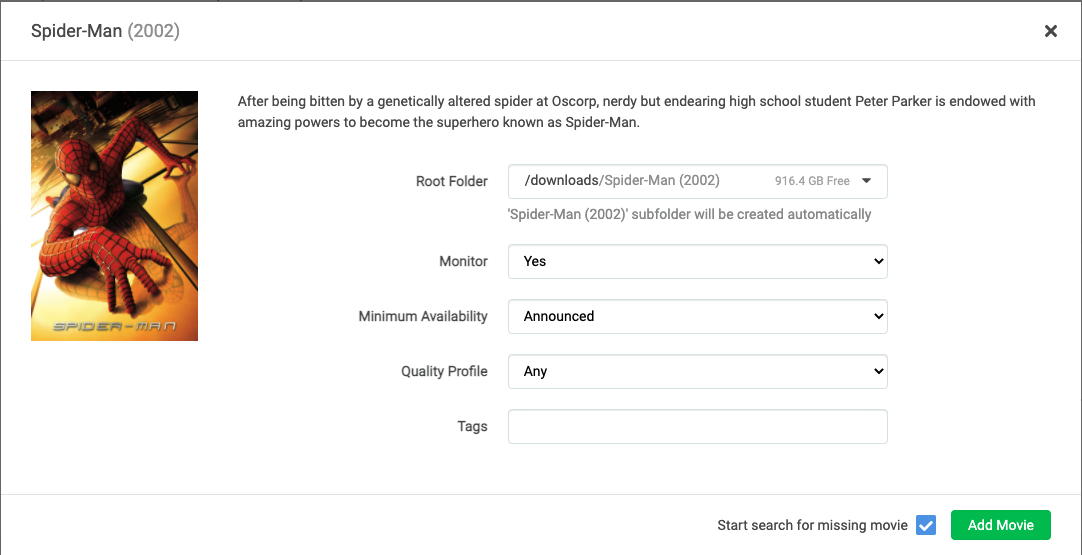Click the subfolder will be created notice

coord(689,214)
